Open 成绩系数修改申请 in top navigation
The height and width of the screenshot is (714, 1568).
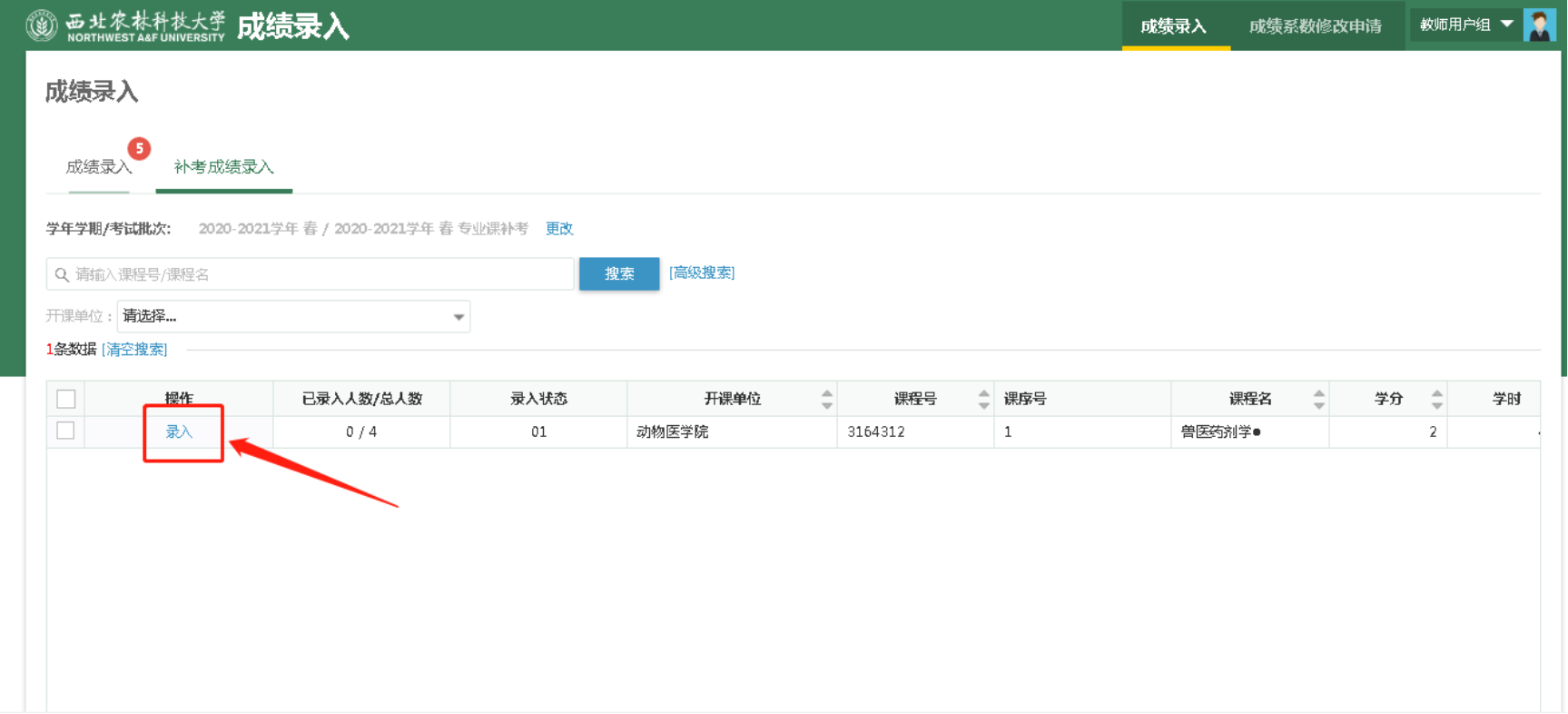1315,26
